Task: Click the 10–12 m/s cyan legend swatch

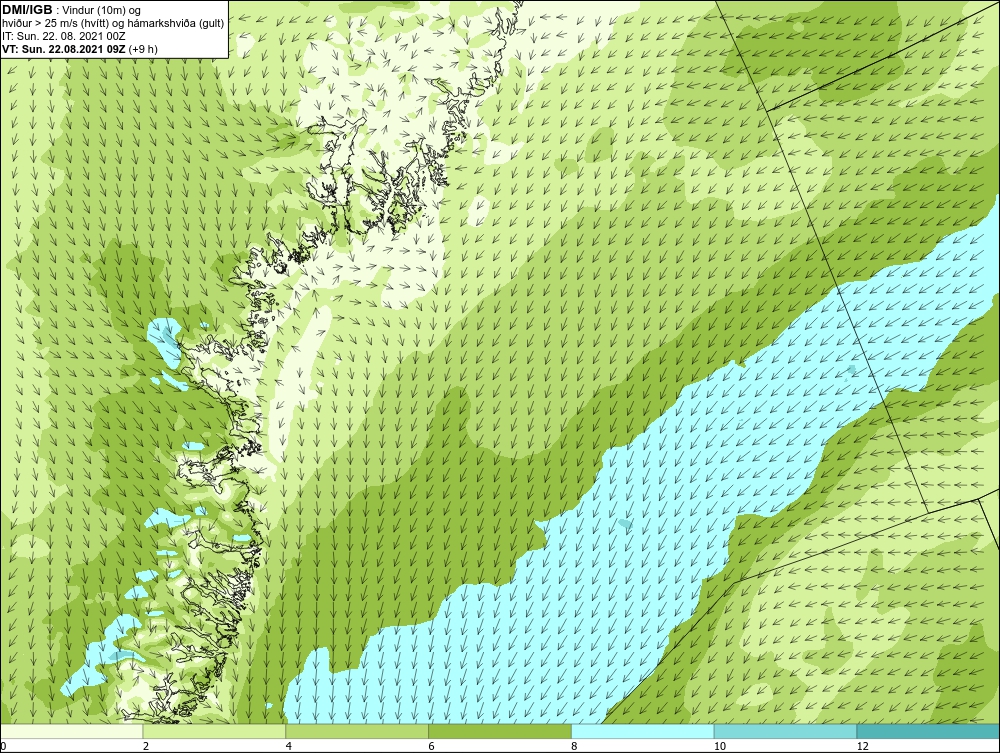Action: point(786,731)
